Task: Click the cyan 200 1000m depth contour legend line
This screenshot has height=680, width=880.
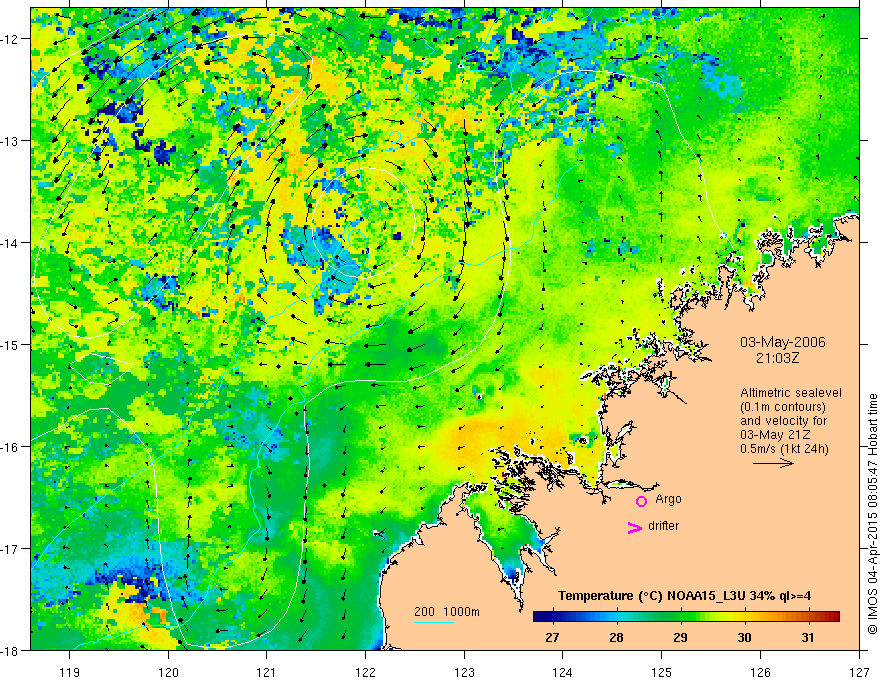Action: [x=434, y=622]
